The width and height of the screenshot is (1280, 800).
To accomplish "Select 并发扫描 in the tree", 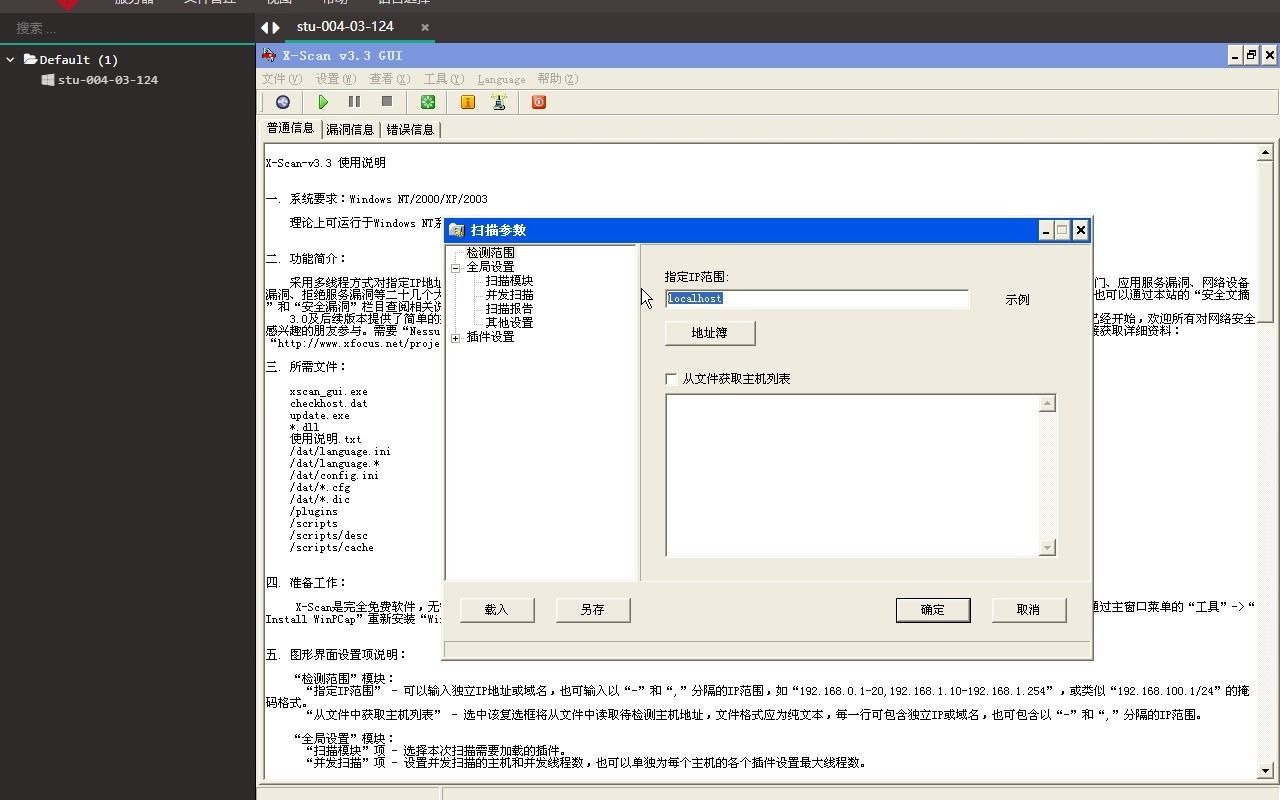I will (x=509, y=295).
